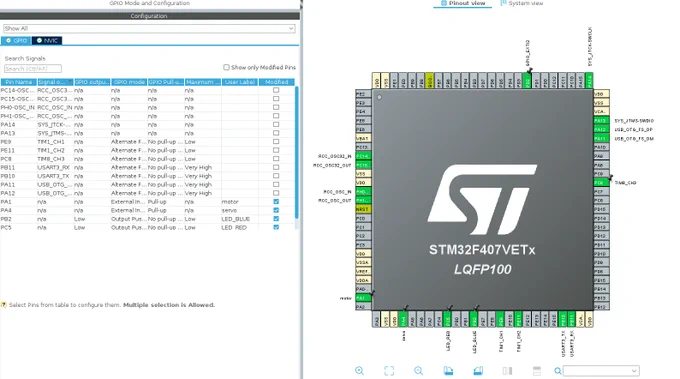680x379 pixels.
Task: Click the servo user label cell
Action: [240, 210]
